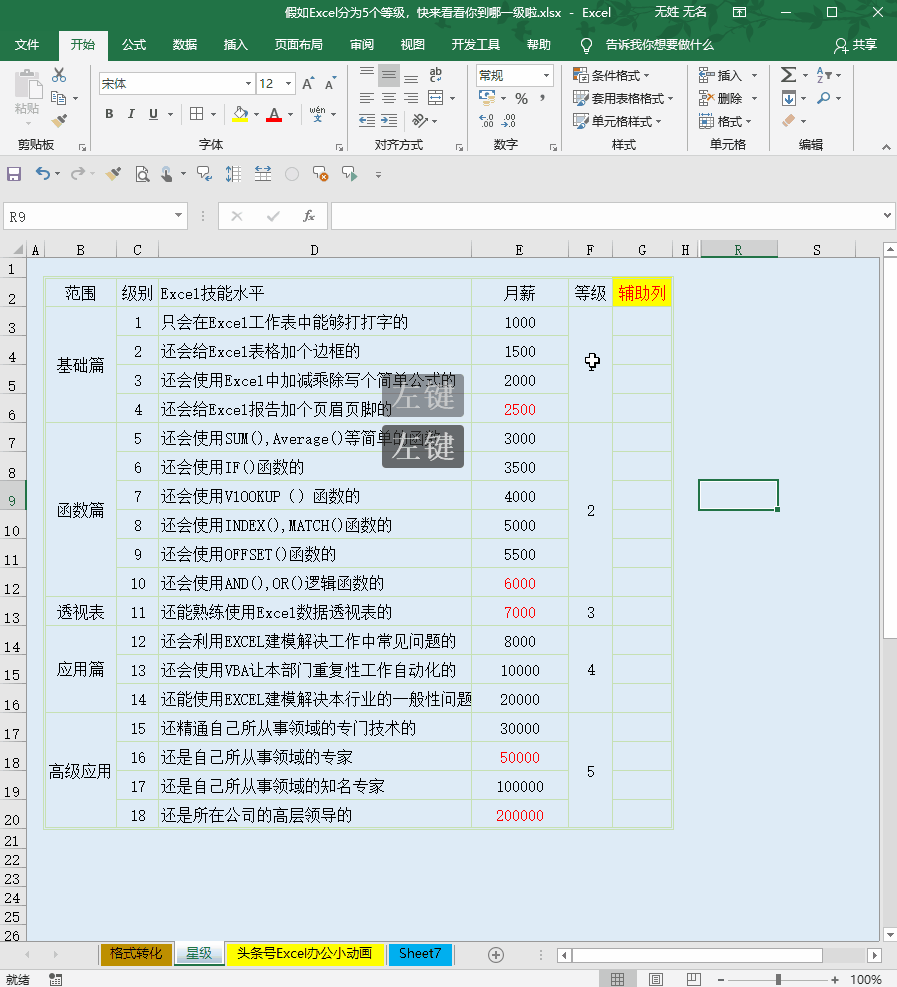Collapse the ribbon with the chevron
897x987 pixels.
886,147
